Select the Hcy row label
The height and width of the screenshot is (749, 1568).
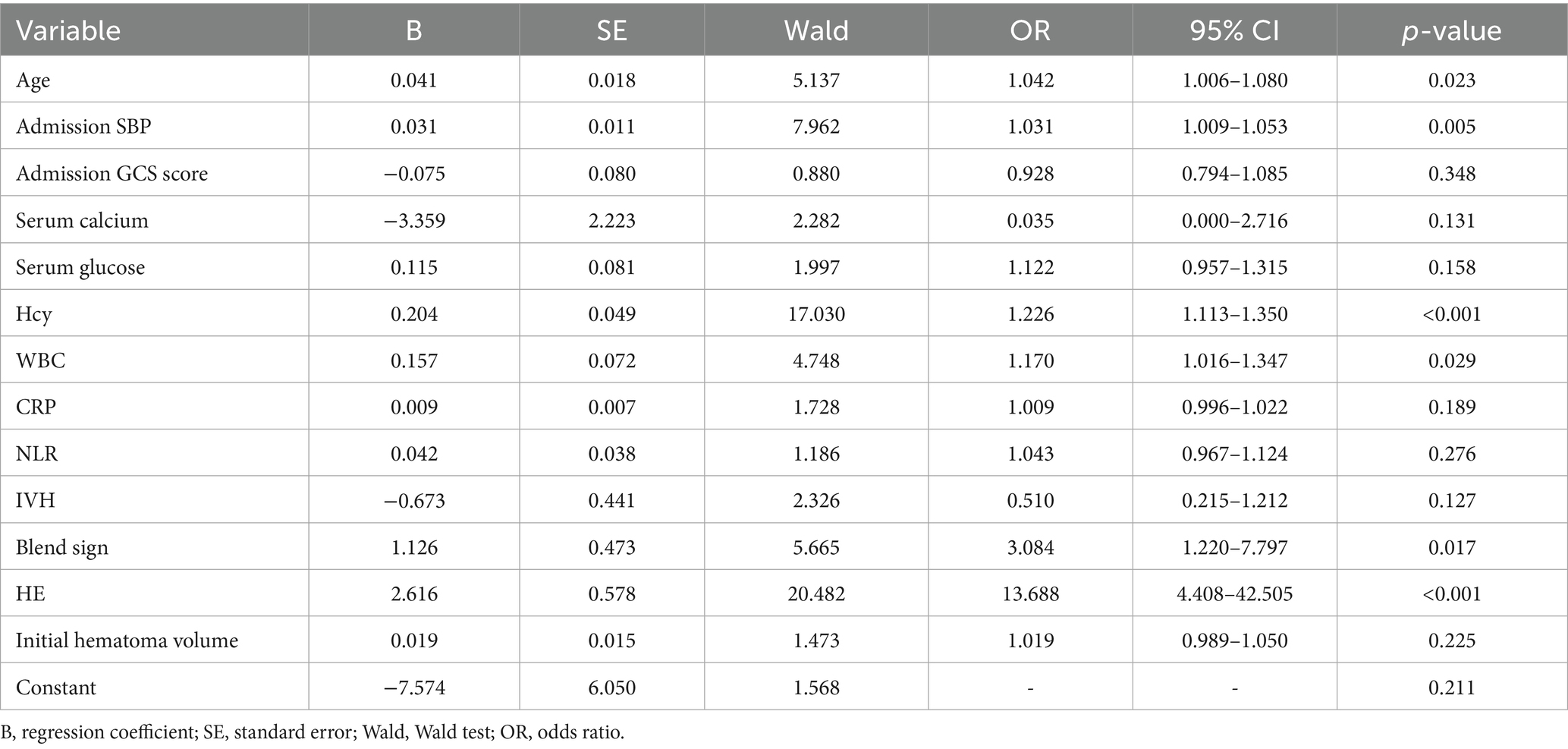coord(33,313)
